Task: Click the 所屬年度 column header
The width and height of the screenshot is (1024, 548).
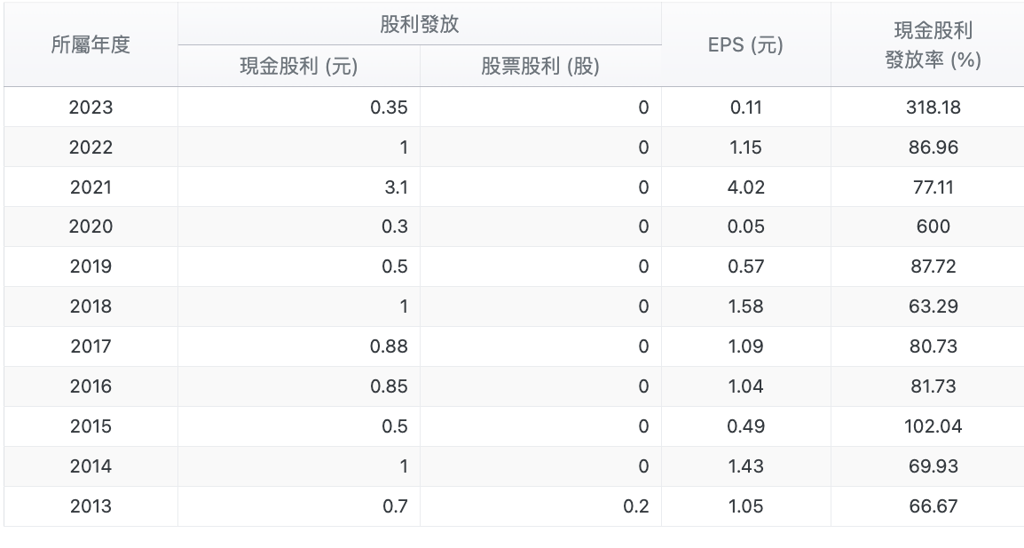Action: pos(91,45)
